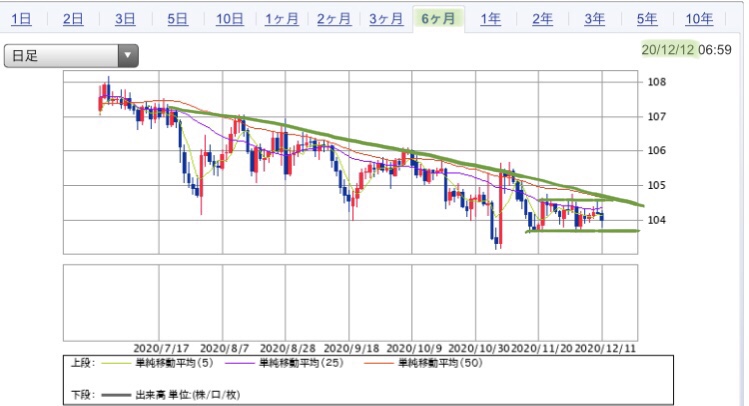Select the 1日 time range tab
The height and width of the screenshot is (406, 749).
pyautogui.click(x=21, y=19)
